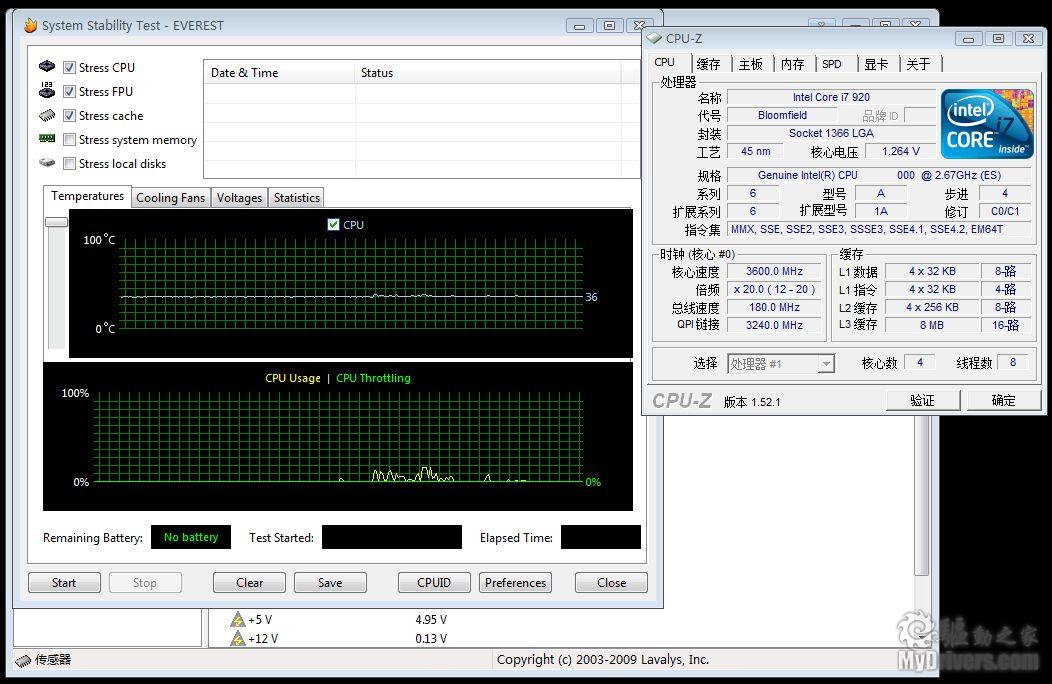Viewport: 1052px width, 684px height.
Task: Click the FPU icon beside Stress FPU
Action: pyautogui.click(x=47, y=90)
